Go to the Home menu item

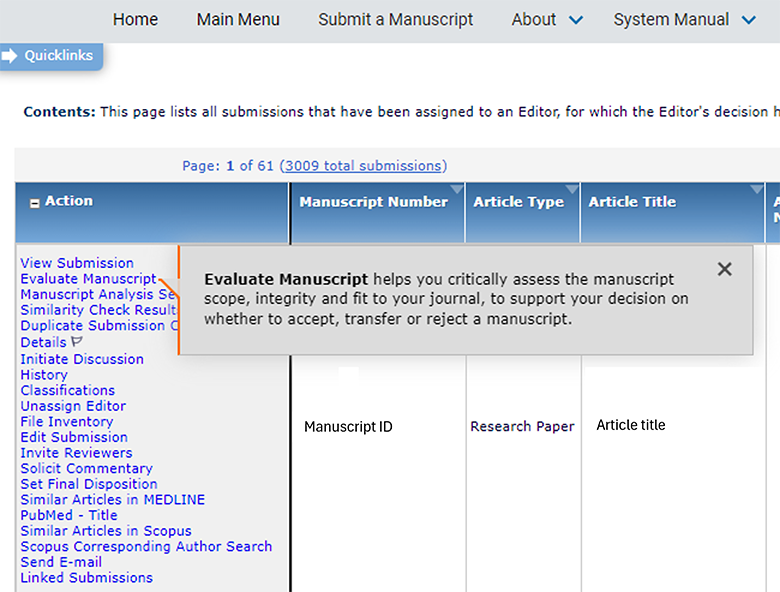coord(135,19)
